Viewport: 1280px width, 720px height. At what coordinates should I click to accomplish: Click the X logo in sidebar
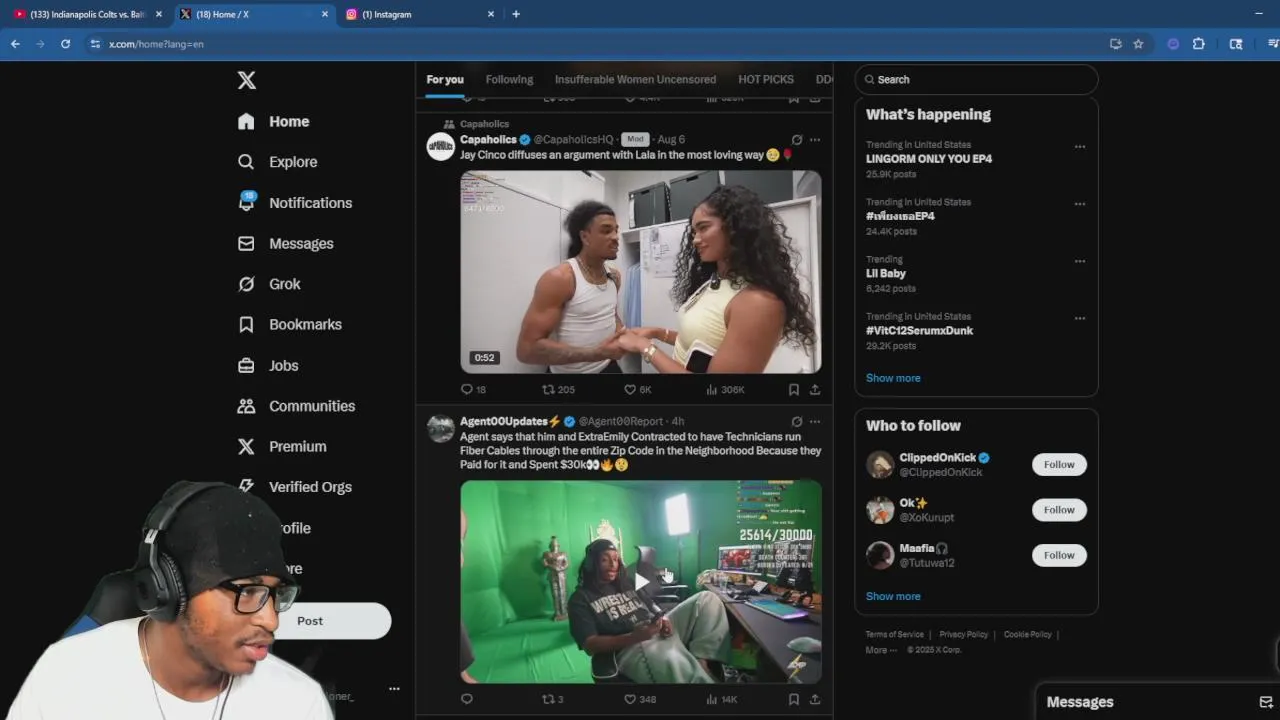click(247, 80)
